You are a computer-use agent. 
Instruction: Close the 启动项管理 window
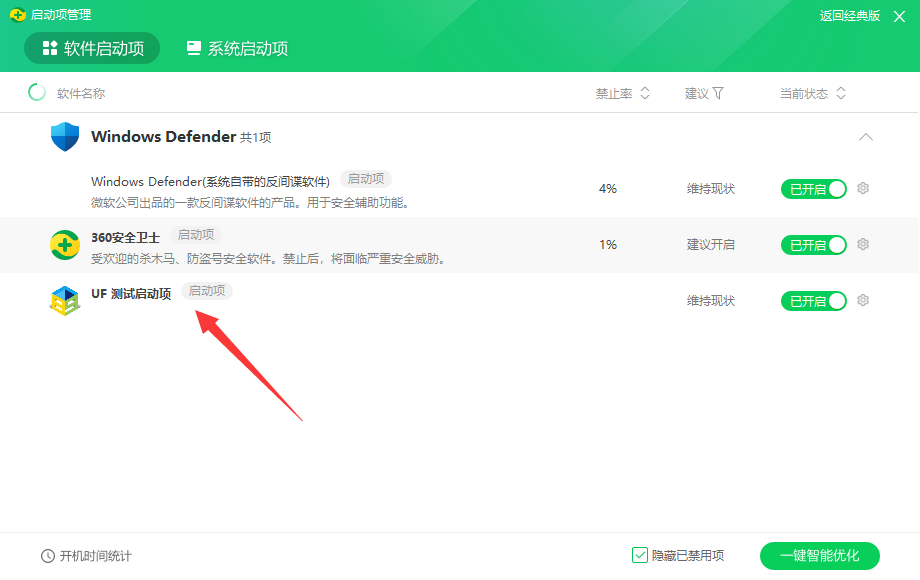[899, 16]
